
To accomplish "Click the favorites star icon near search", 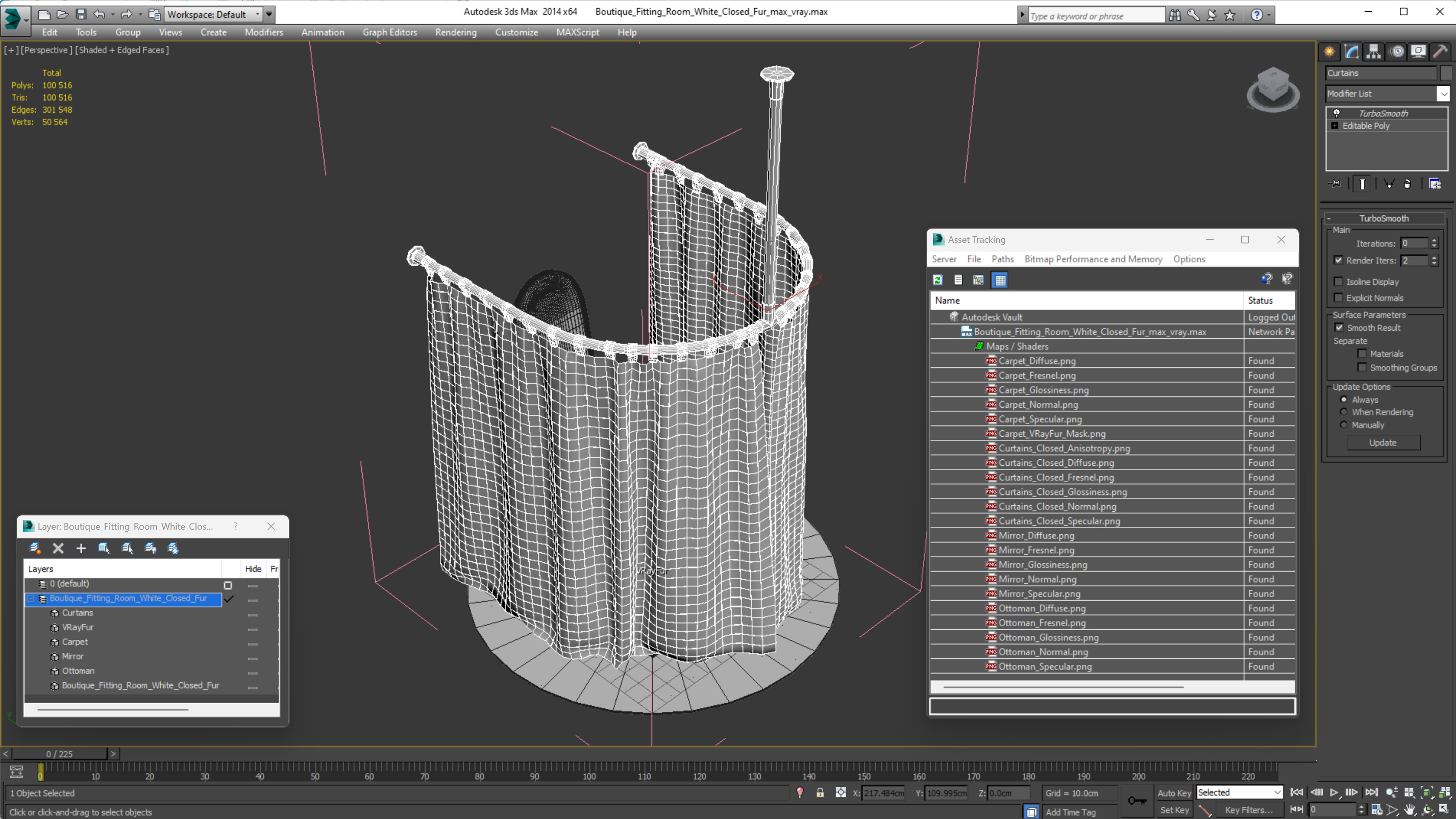I will (1229, 15).
